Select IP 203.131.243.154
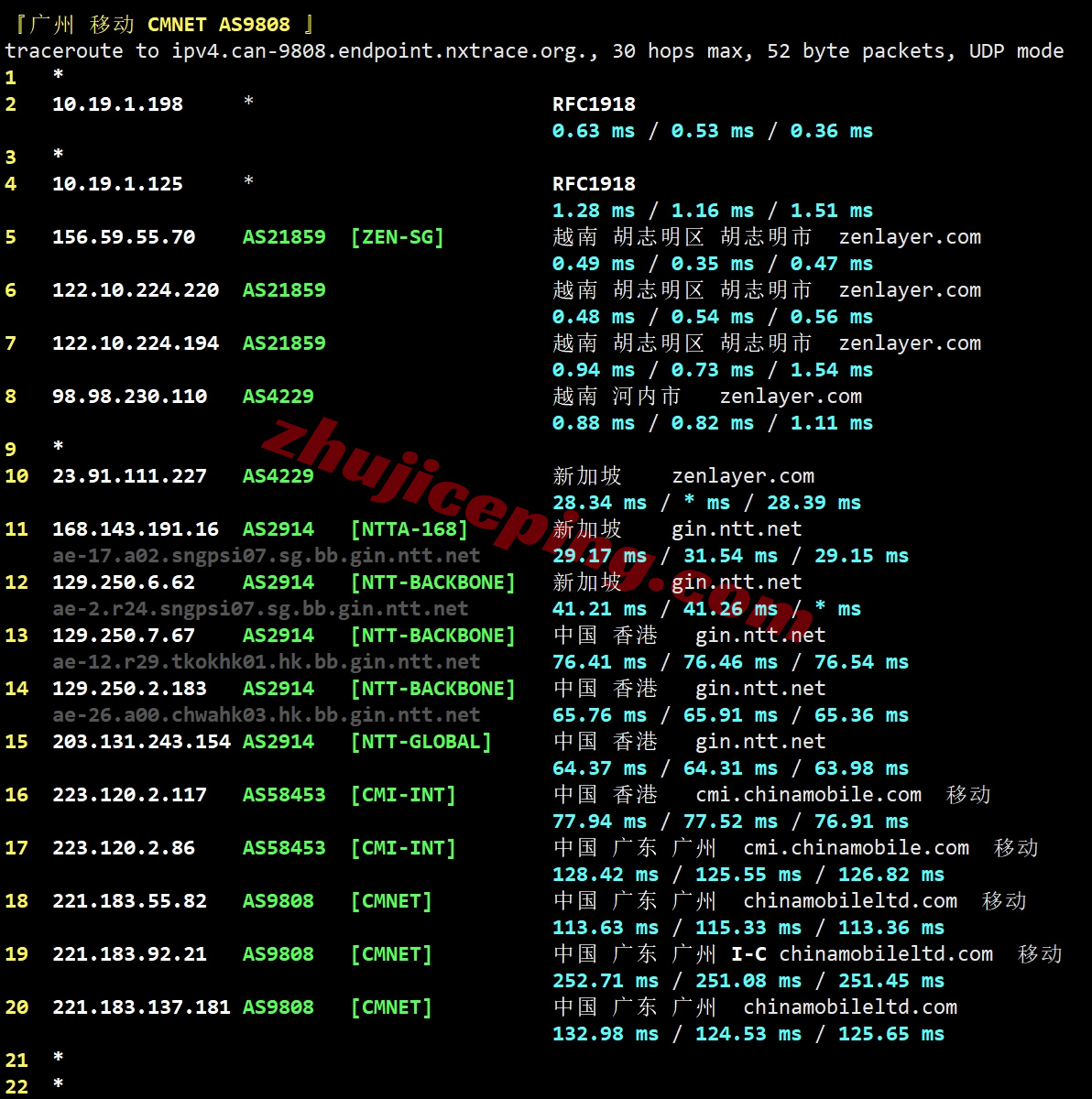This screenshot has width=1092, height=1099. click(141, 742)
